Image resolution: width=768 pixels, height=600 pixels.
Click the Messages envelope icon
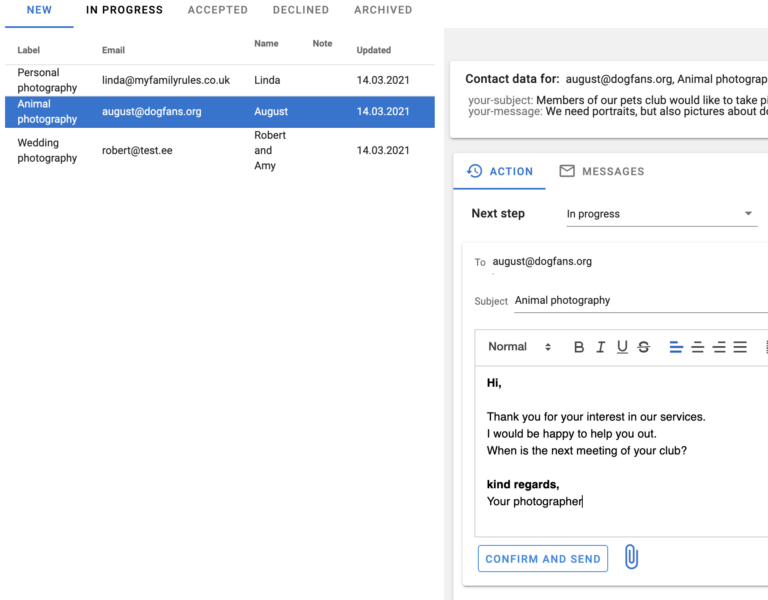click(x=567, y=170)
